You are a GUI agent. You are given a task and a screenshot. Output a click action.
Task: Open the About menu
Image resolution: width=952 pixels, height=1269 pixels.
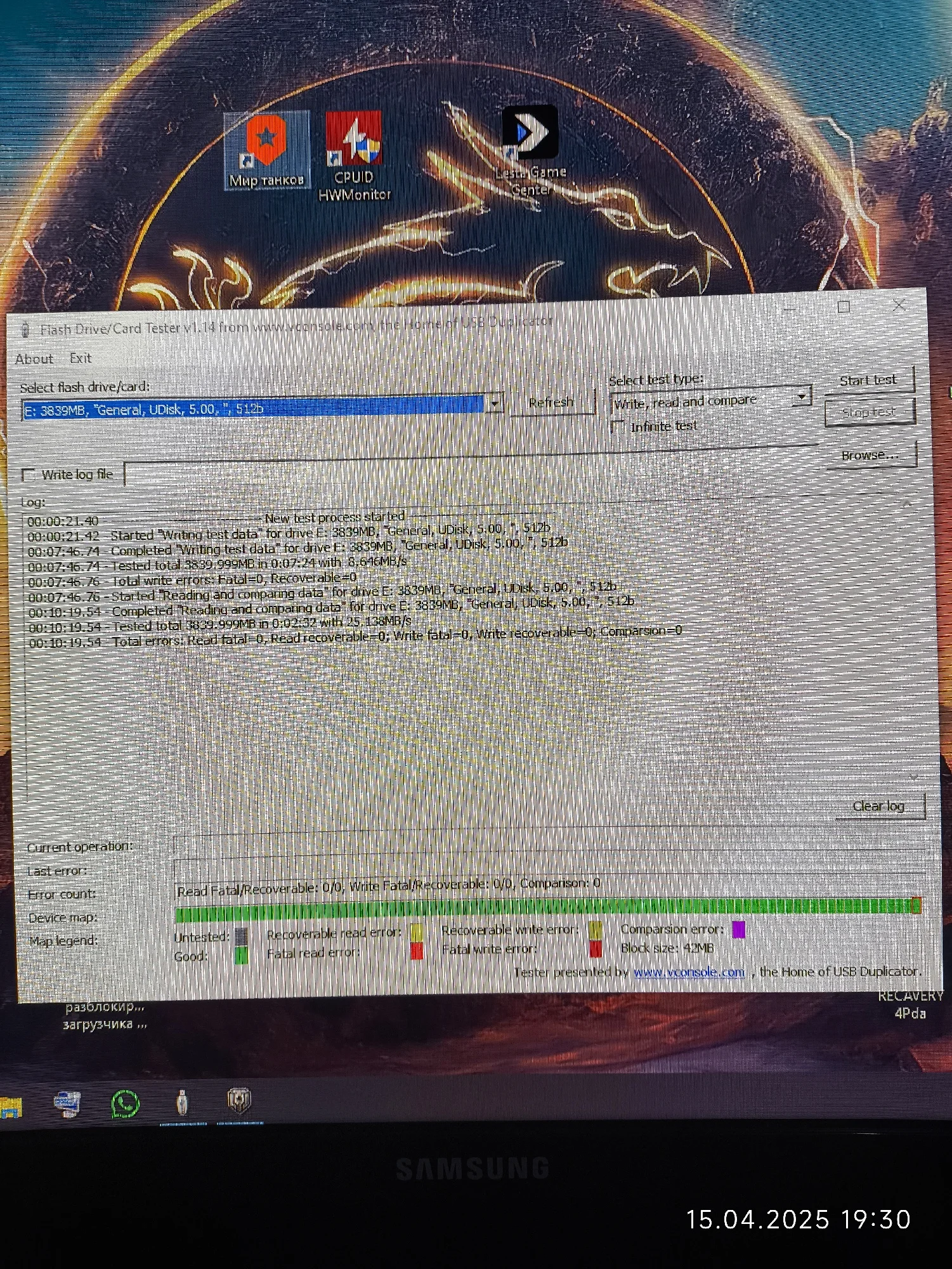coord(34,359)
